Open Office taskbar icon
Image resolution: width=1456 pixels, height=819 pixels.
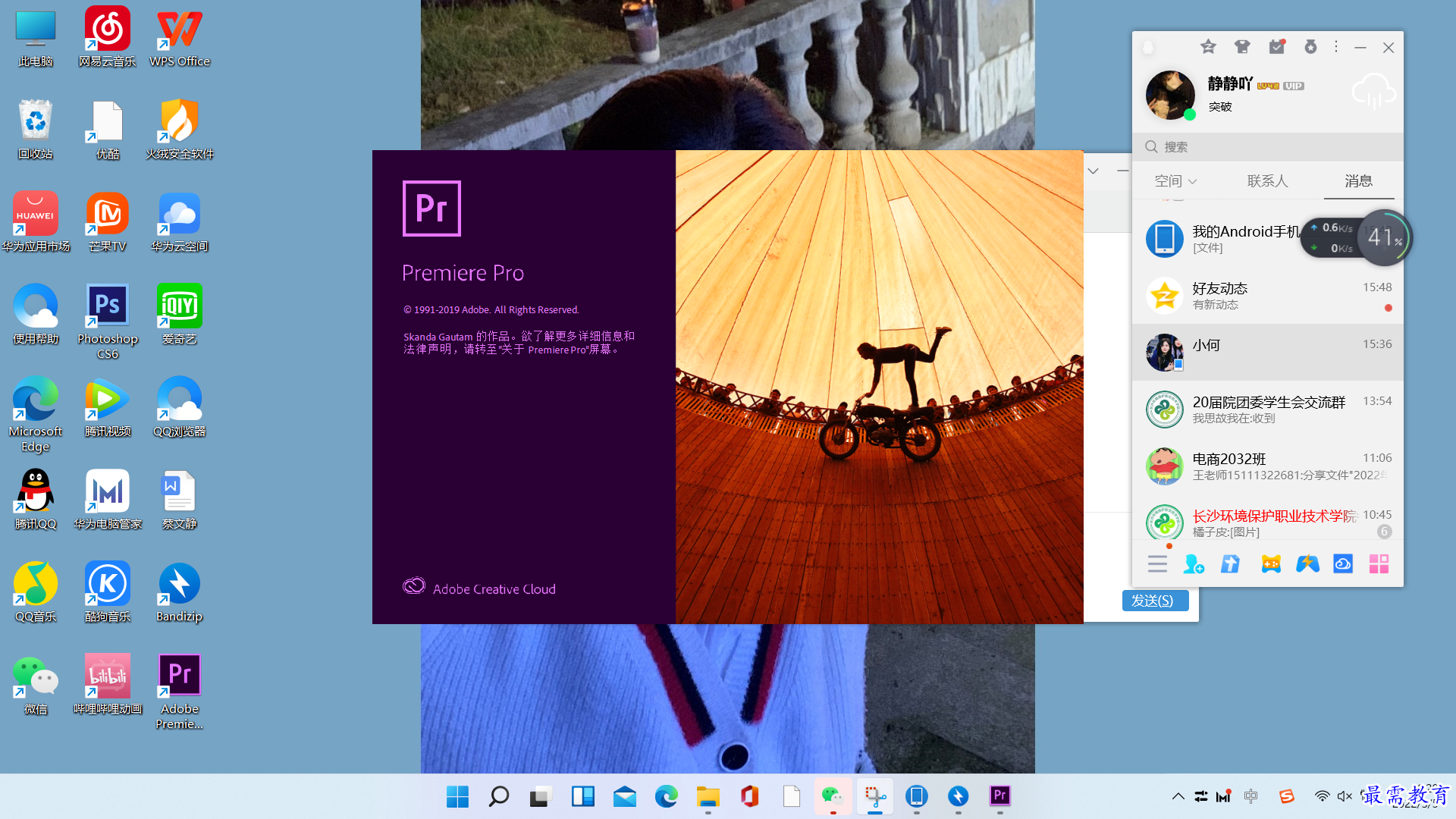click(750, 796)
